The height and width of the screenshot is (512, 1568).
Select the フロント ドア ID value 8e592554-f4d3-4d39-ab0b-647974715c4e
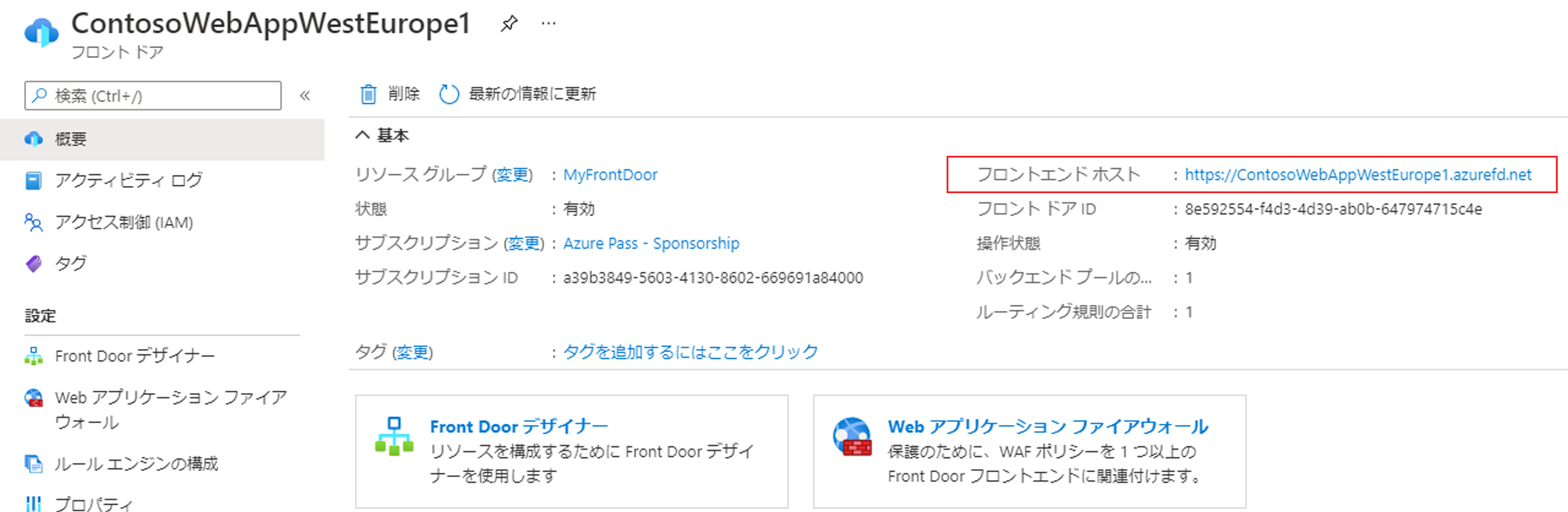1333,209
